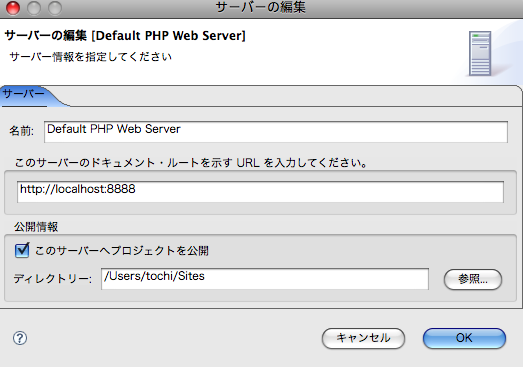This screenshot has height=367, width=523.
Task: Click the 参照... browse button
Action: [473, 279]
